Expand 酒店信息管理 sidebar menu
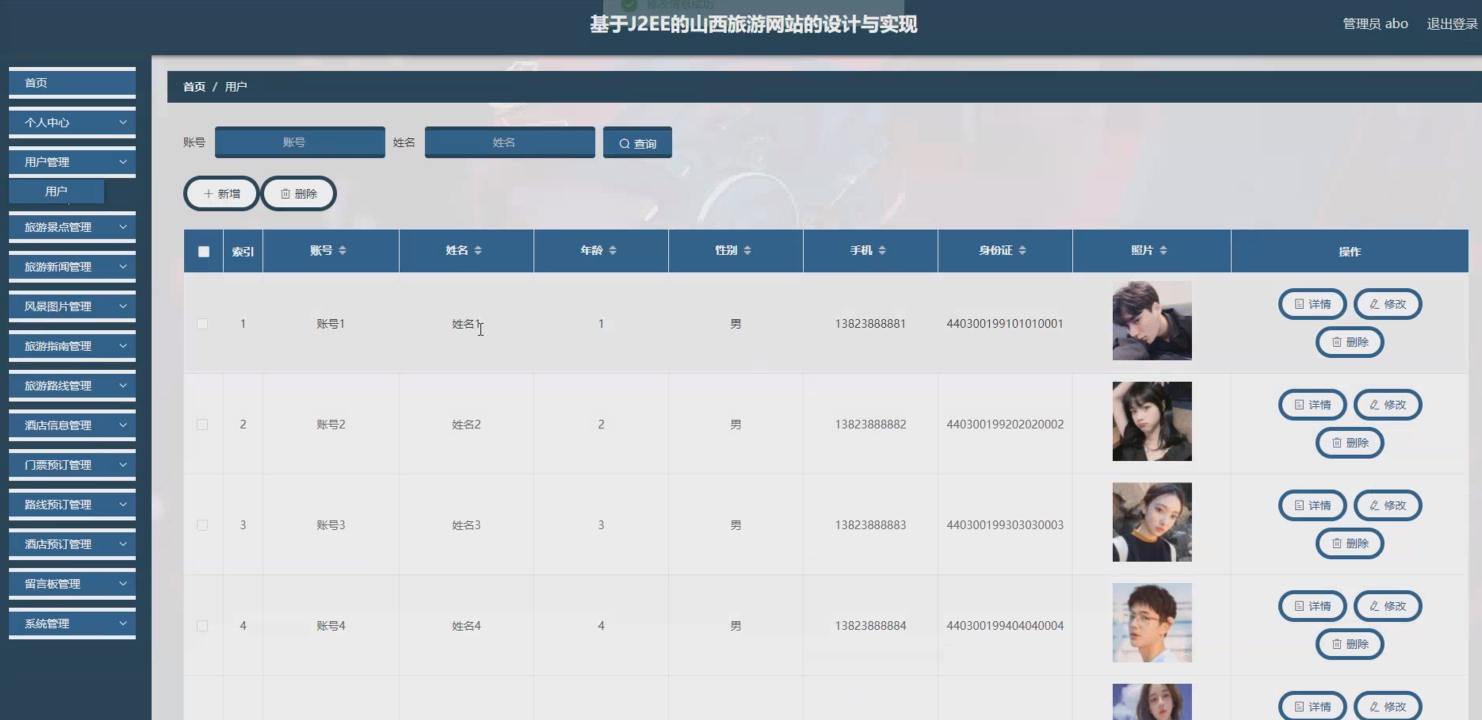Image resolution: width=1482 pixels, height=720 pixels. pyautogui.click(x=72, y=426)
